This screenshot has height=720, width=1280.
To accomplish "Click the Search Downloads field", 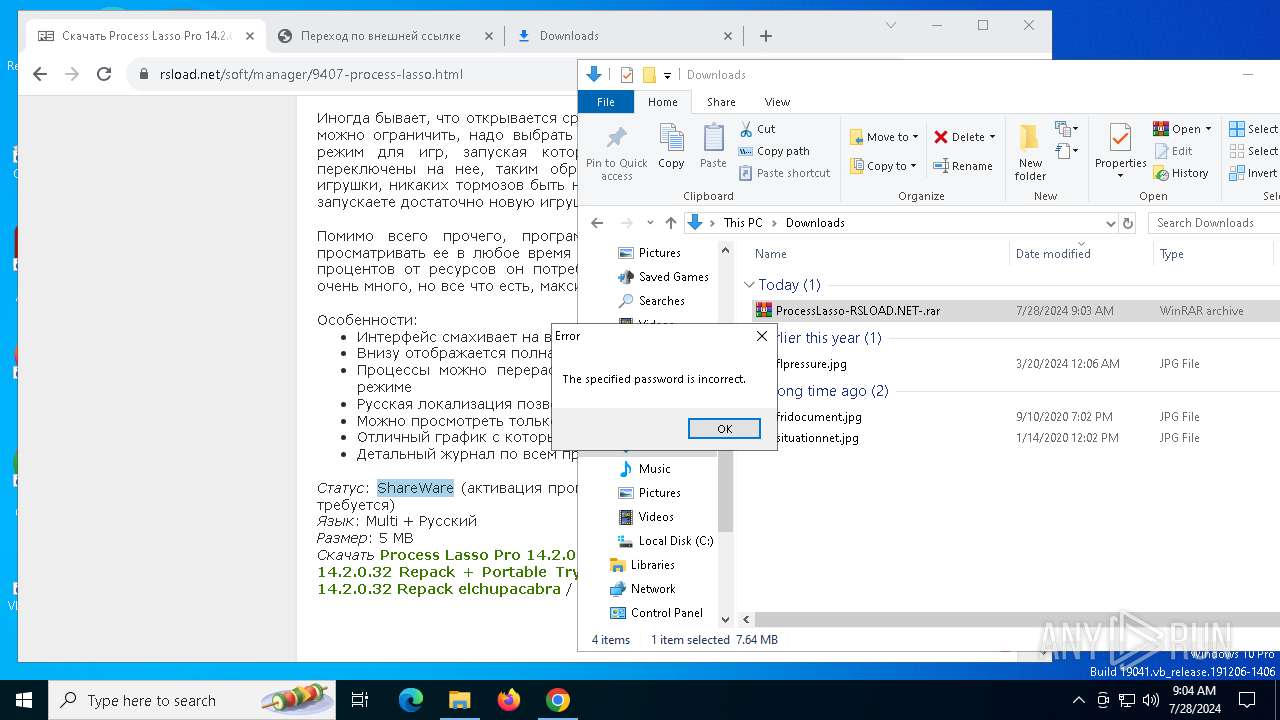I will 1213,223.
